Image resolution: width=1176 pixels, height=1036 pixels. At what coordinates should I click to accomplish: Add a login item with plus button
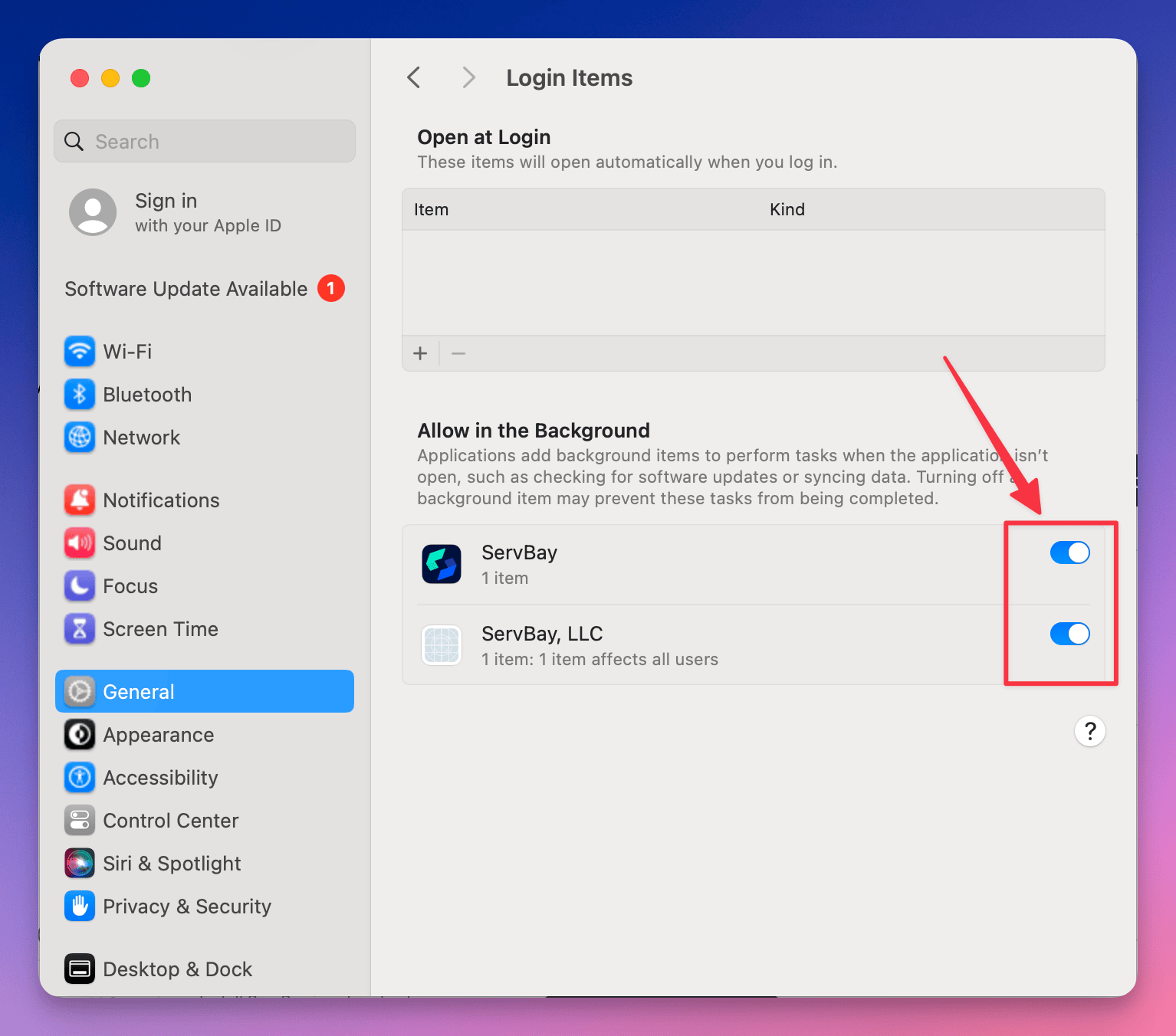(x=420, y=353)
